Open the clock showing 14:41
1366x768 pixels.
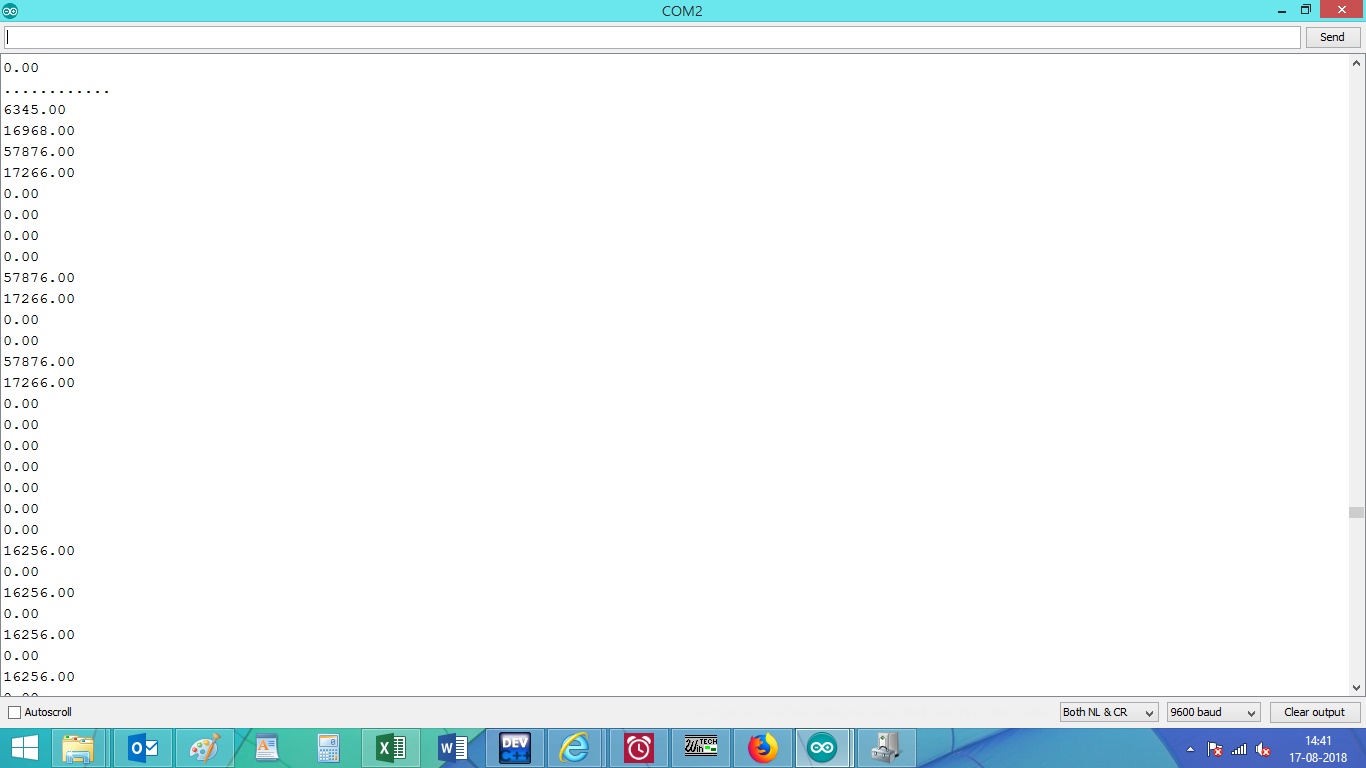click(1319, 749)
